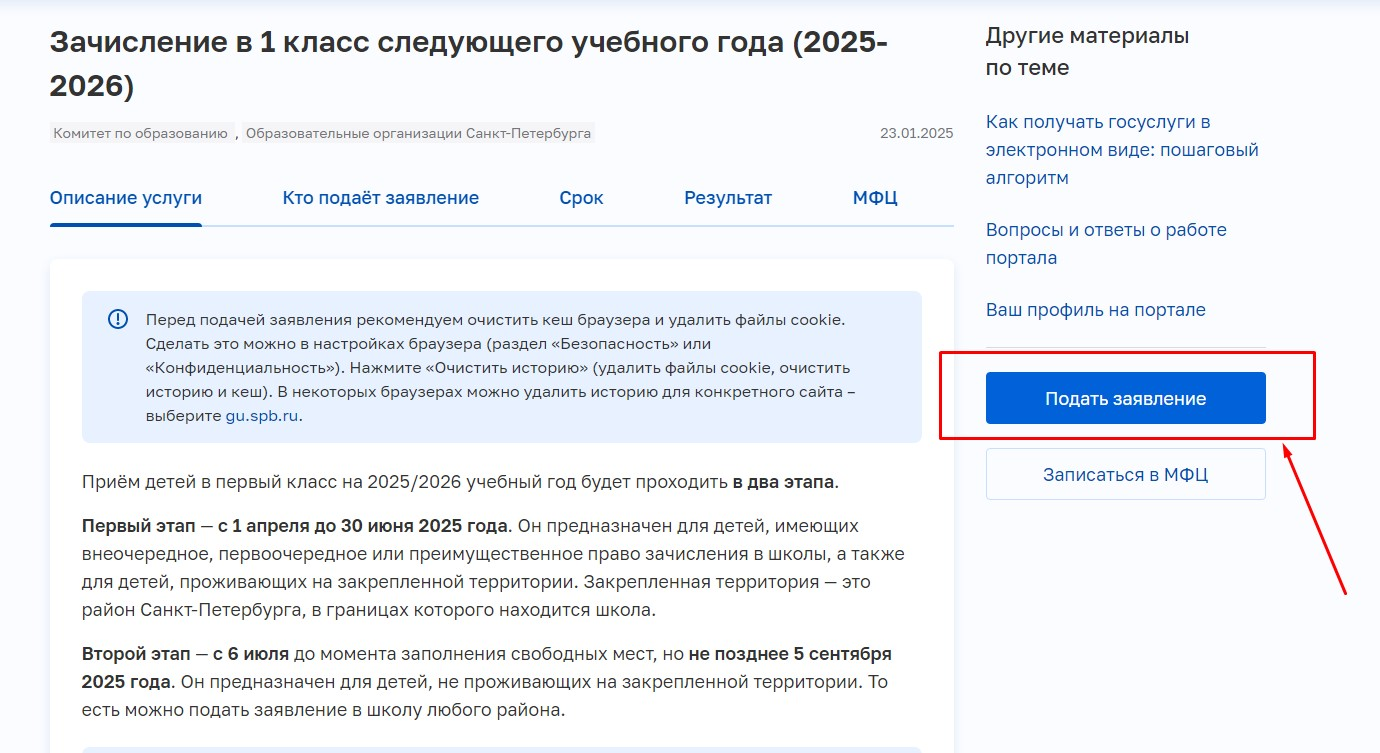This screenshot has width=1380, height=753.
Task: Open the «МФЦ» tab
Action: [874, 198]
